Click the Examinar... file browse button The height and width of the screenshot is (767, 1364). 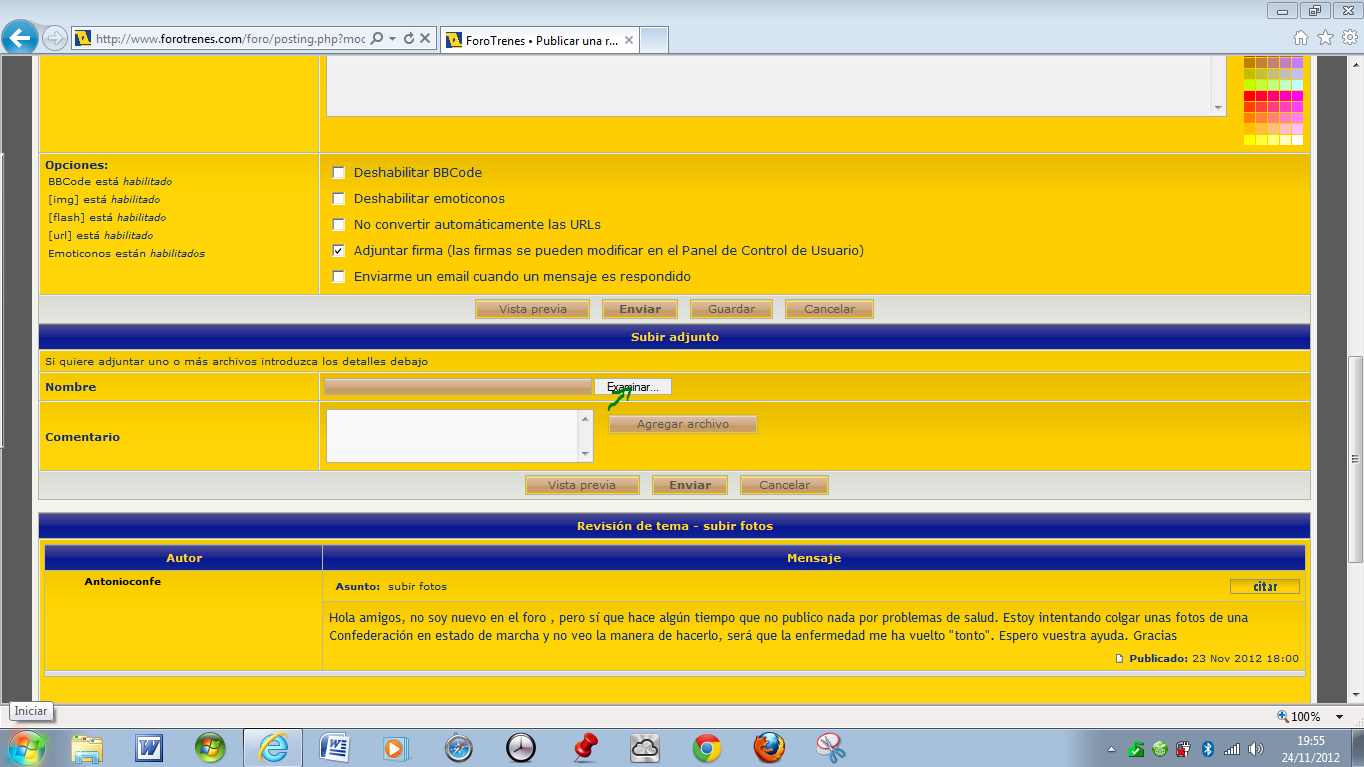(633, 387)
